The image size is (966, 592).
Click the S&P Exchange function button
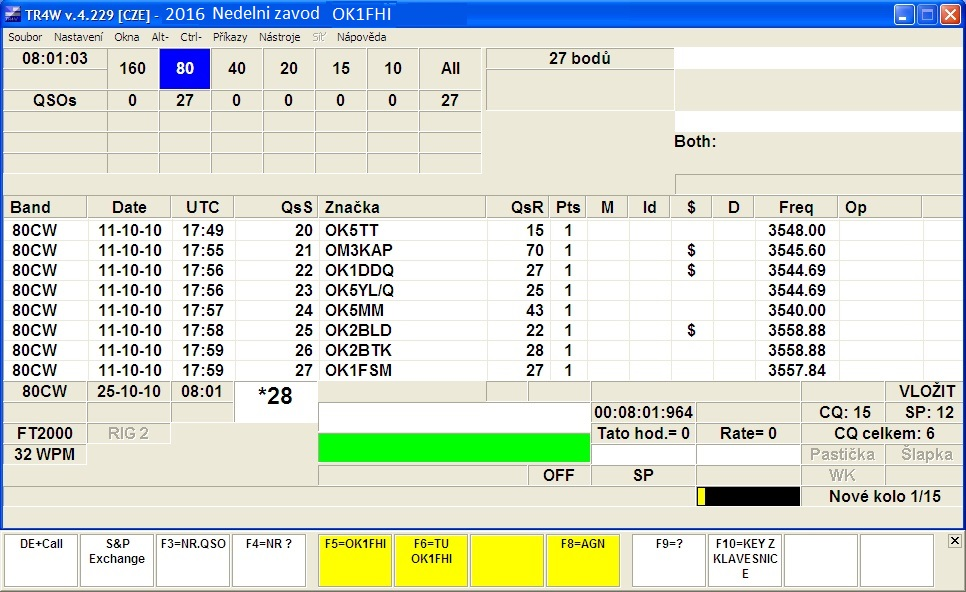[x=117, y=560]
